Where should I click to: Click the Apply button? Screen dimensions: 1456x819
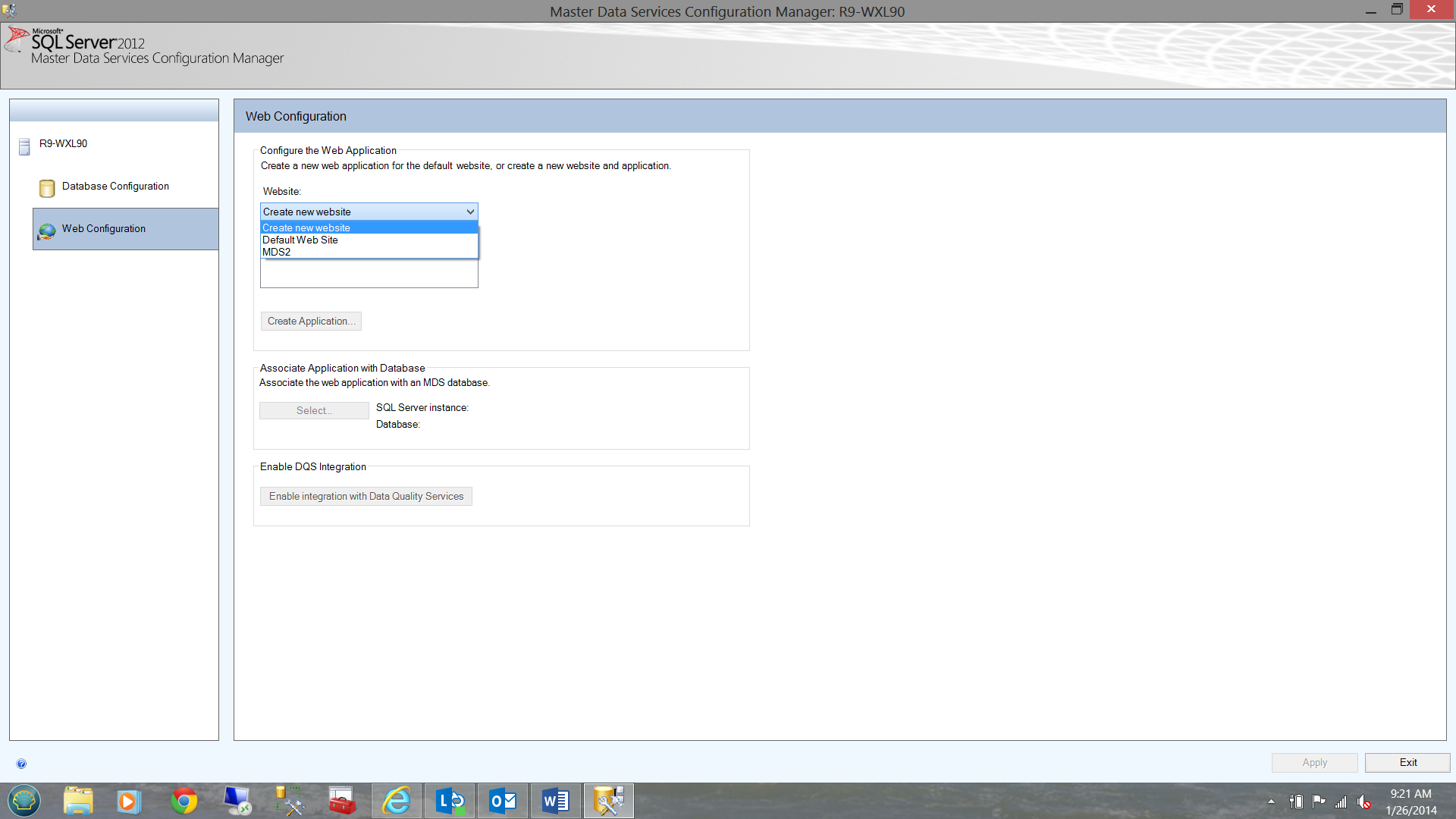[x=1314, y=763]
